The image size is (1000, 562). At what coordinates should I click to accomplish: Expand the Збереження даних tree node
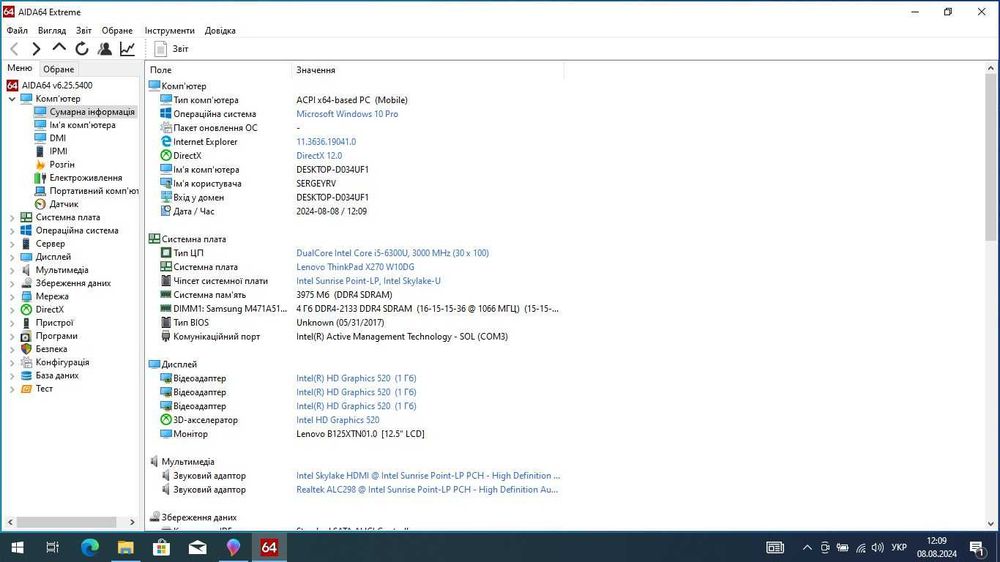point(11,283)
